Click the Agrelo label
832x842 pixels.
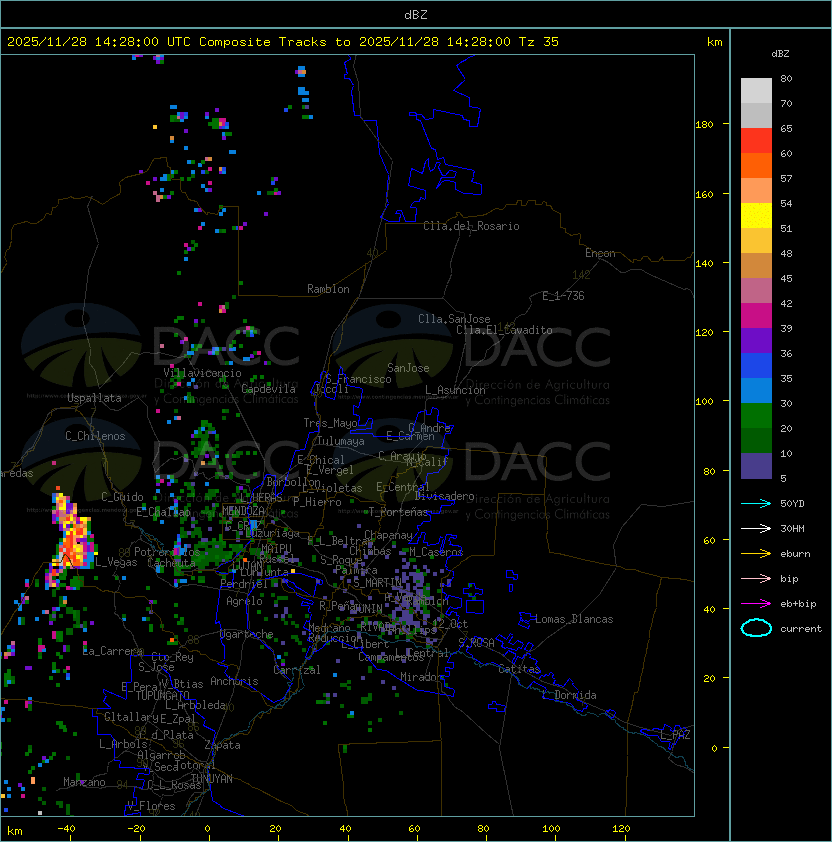244,601
